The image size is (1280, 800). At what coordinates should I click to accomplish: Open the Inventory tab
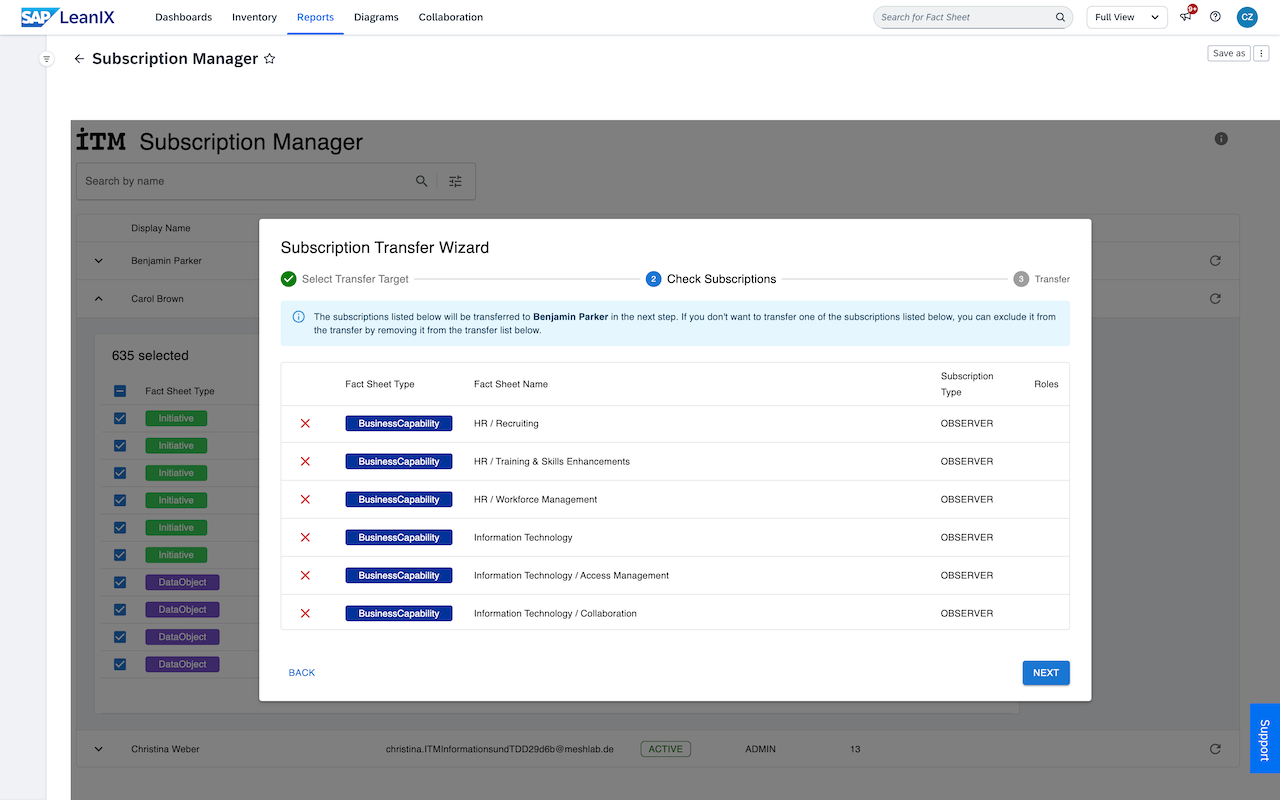pyautogui.click(x=254, y=17)
